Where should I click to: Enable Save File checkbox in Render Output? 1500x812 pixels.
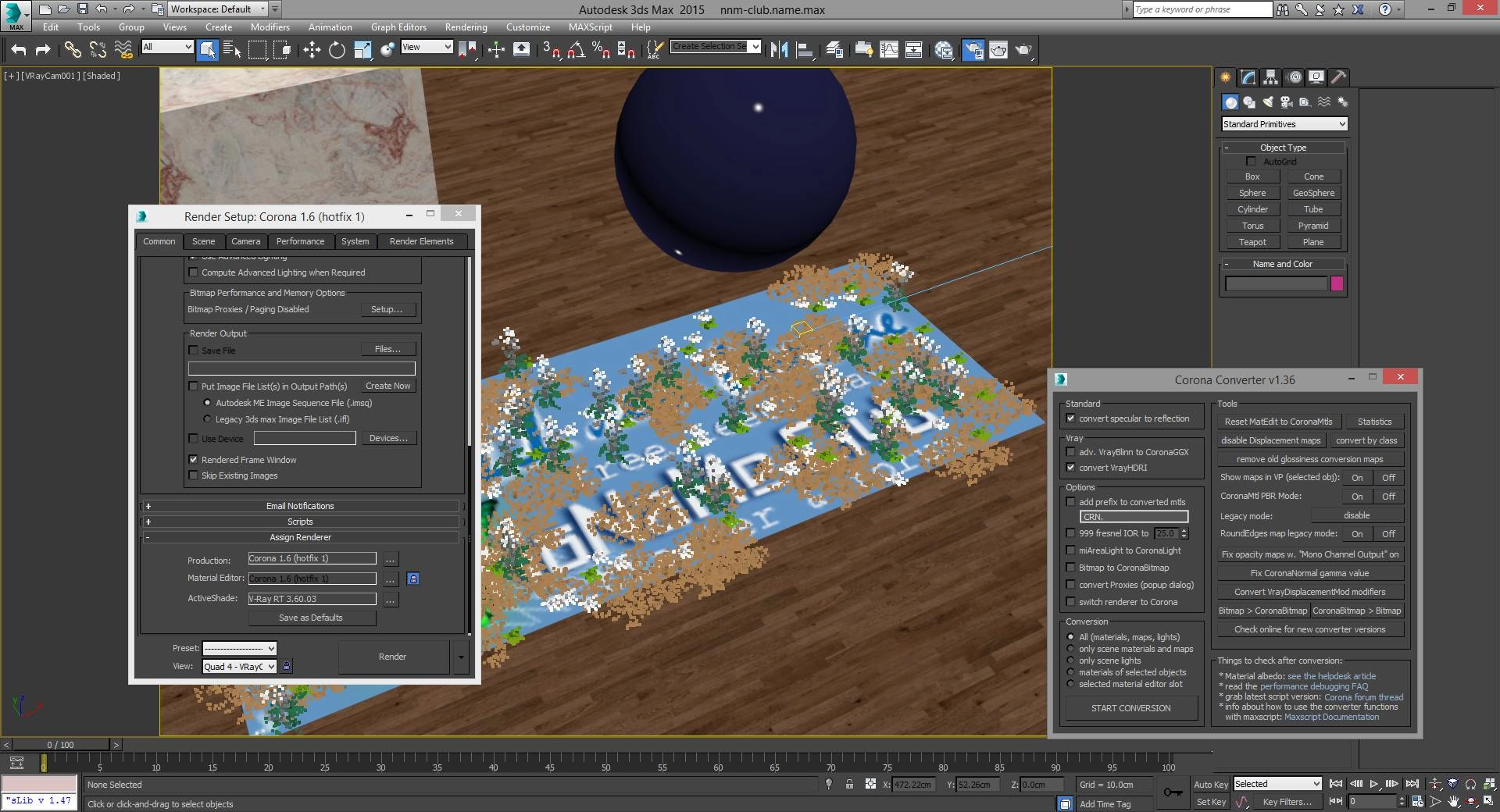[x=194, y=351]
